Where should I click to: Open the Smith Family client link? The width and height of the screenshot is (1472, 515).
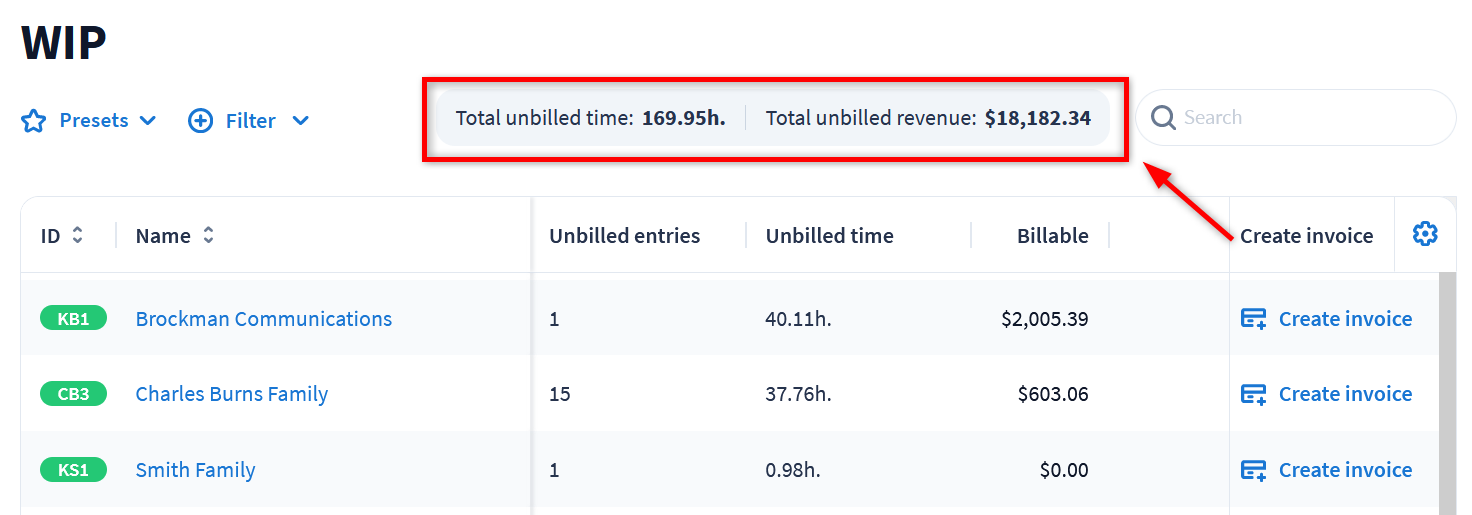[x=196, y=470]
